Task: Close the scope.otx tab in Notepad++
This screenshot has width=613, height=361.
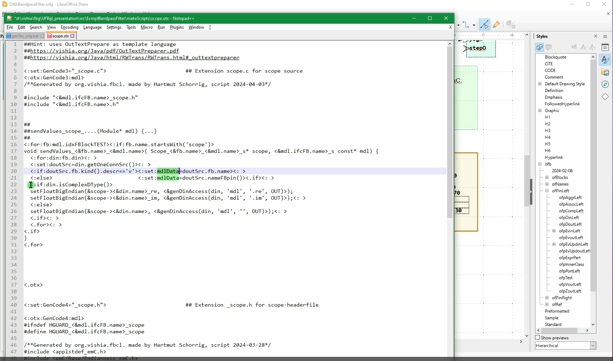Action: click(72, 36)
